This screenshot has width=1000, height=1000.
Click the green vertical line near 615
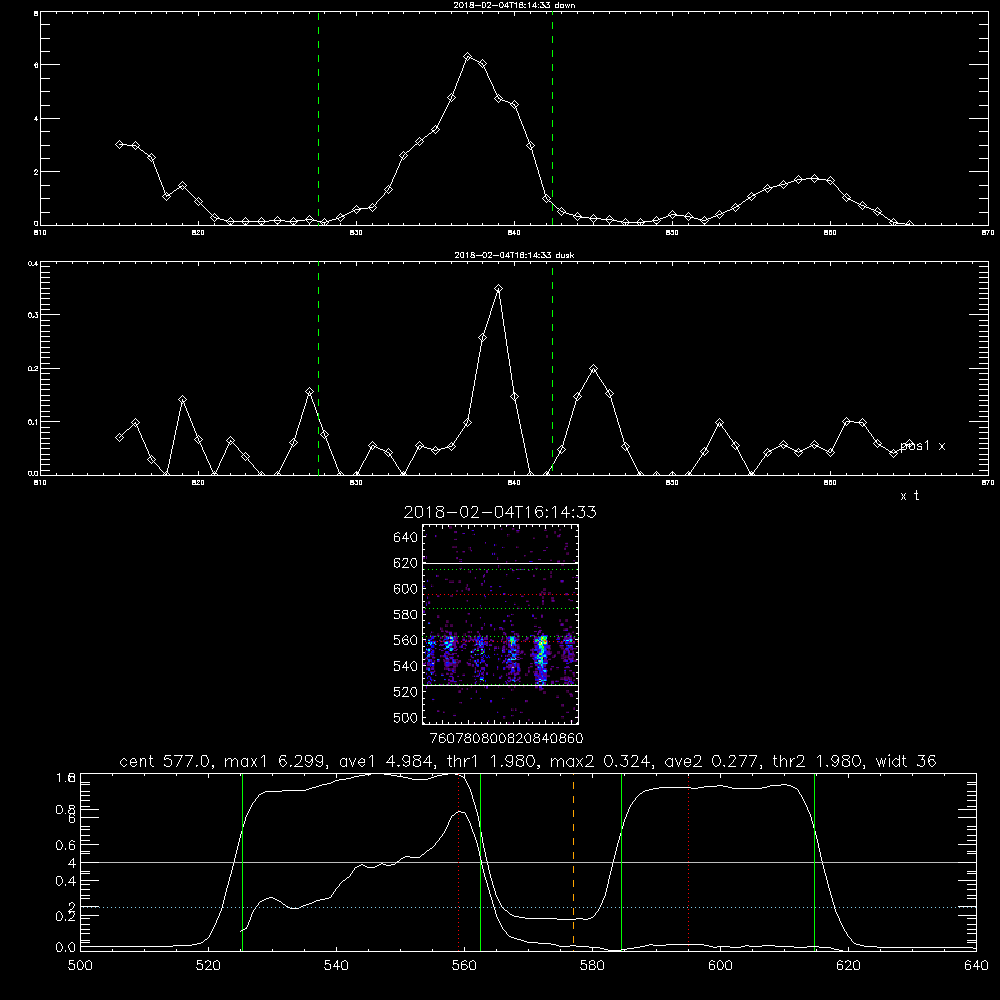click(814, 862)
